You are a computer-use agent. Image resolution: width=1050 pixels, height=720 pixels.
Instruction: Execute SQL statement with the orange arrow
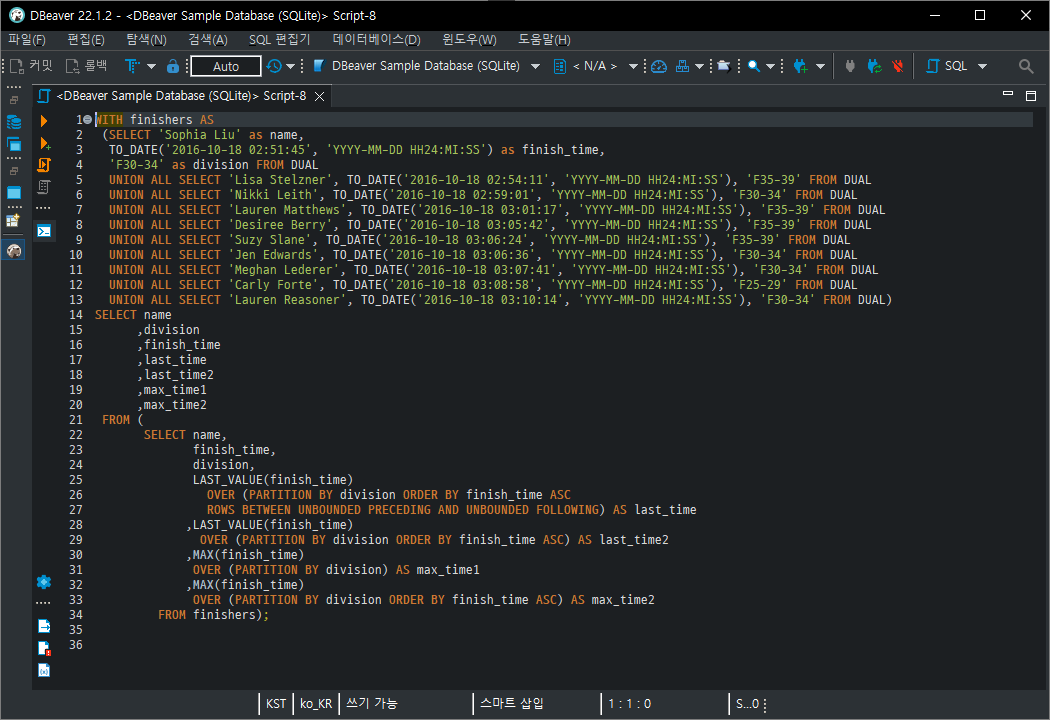pos(44,121)
